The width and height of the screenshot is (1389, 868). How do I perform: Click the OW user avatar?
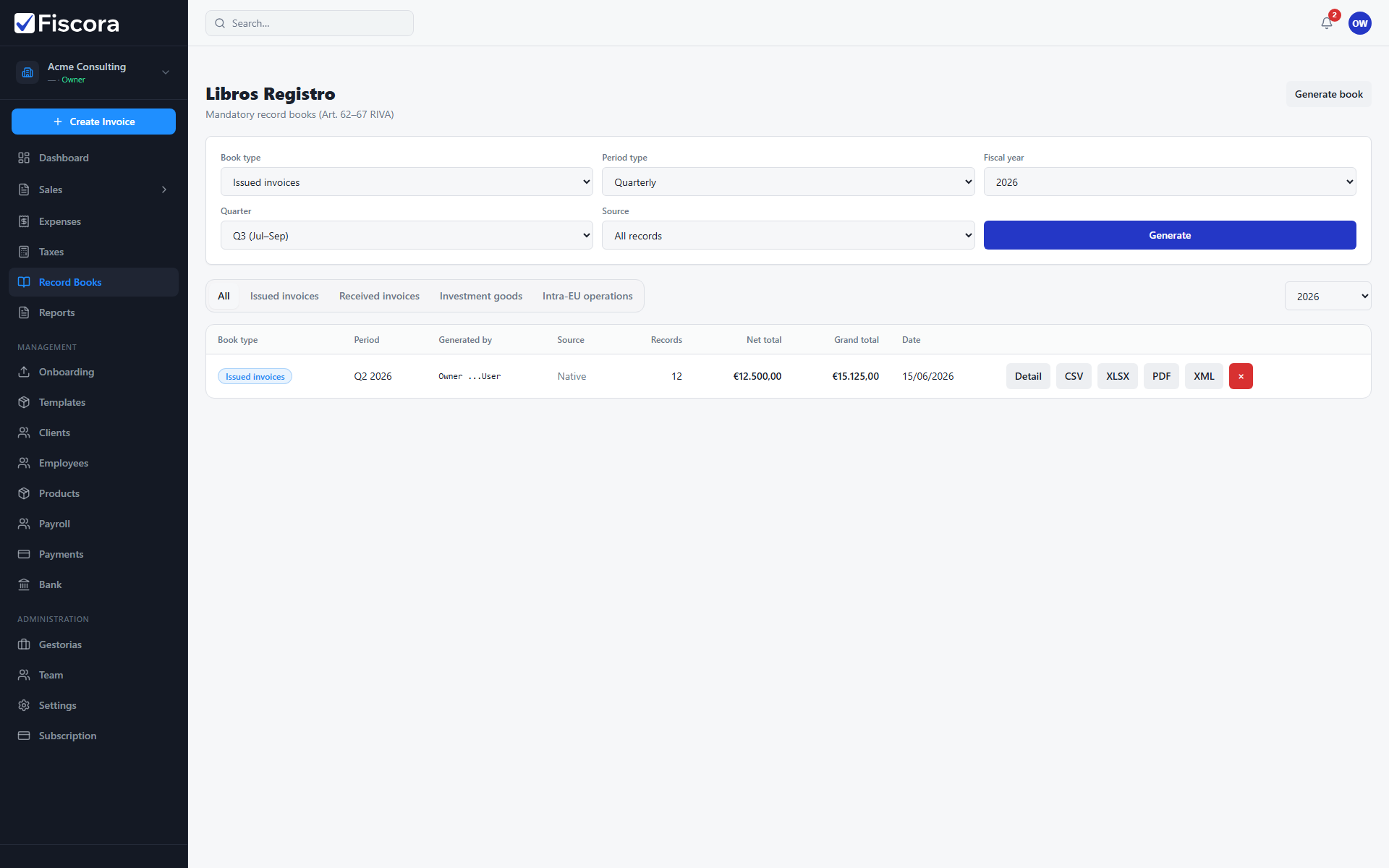[x=1359, y=23]
